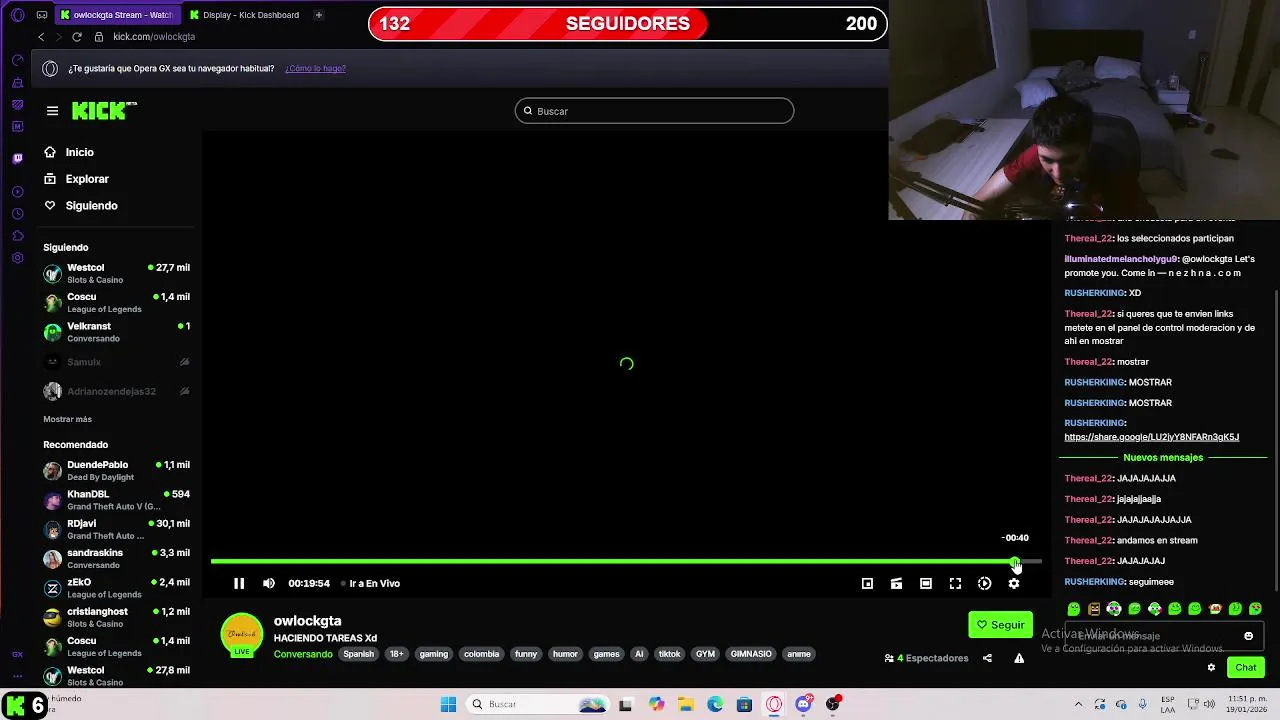Click the clip creation icon
Screen dimensions: 1280x720
[896, 583]
